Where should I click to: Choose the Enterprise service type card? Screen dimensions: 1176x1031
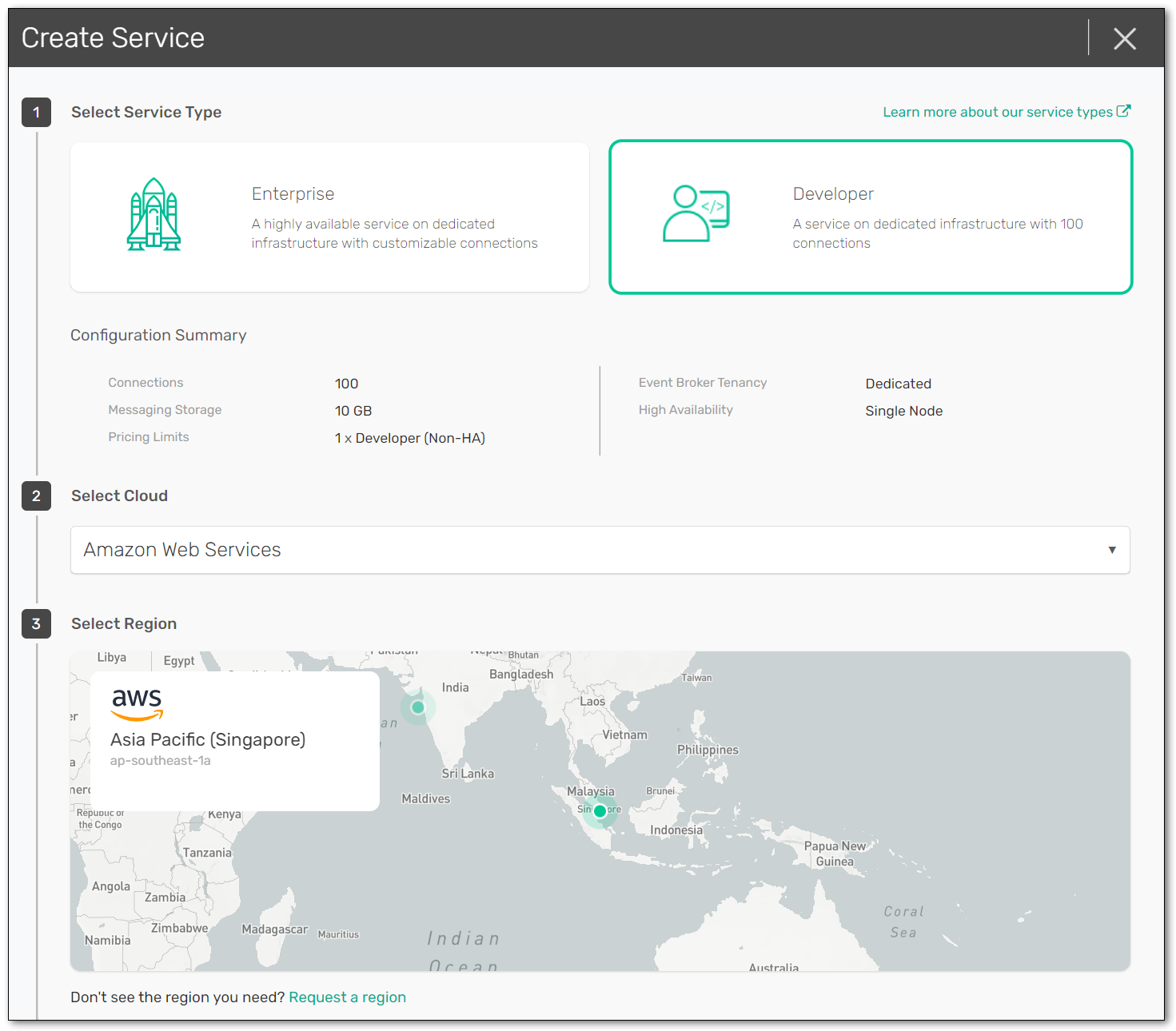329,217
